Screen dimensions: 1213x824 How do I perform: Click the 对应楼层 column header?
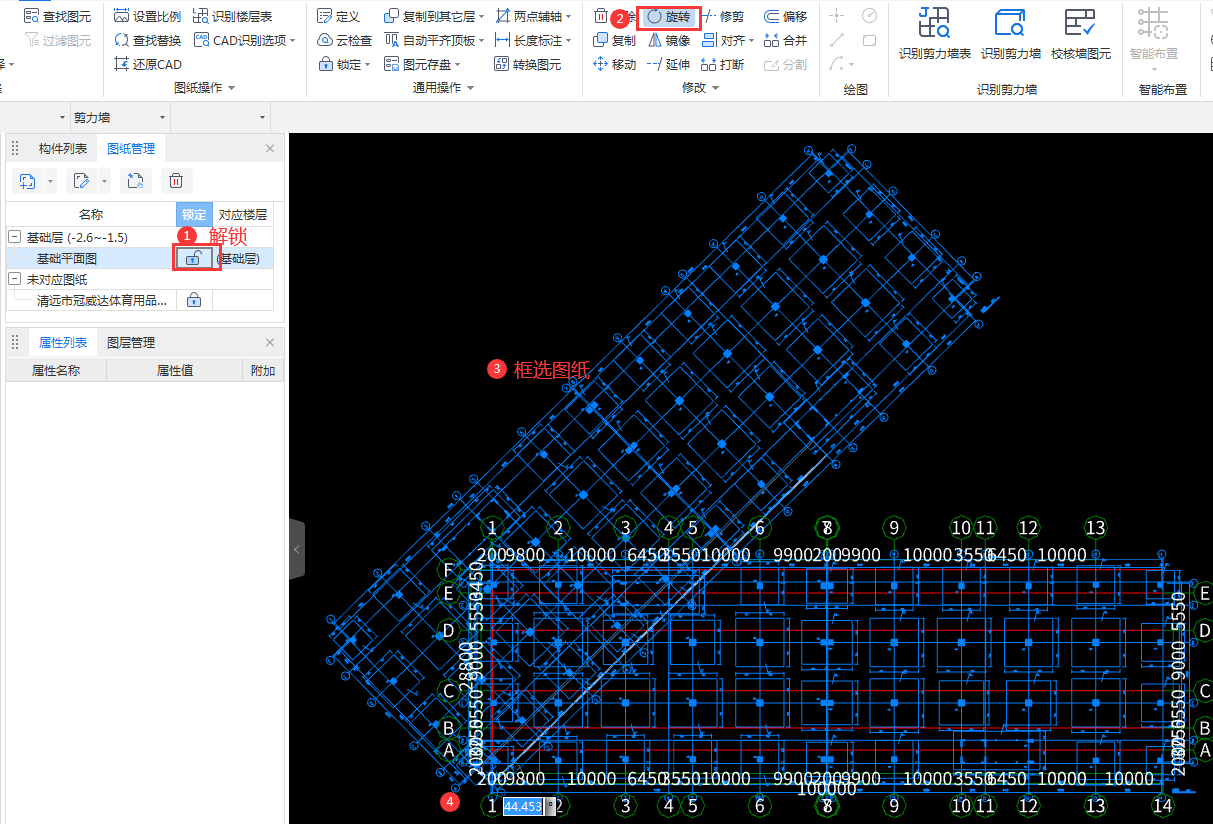tap(243, 214)
